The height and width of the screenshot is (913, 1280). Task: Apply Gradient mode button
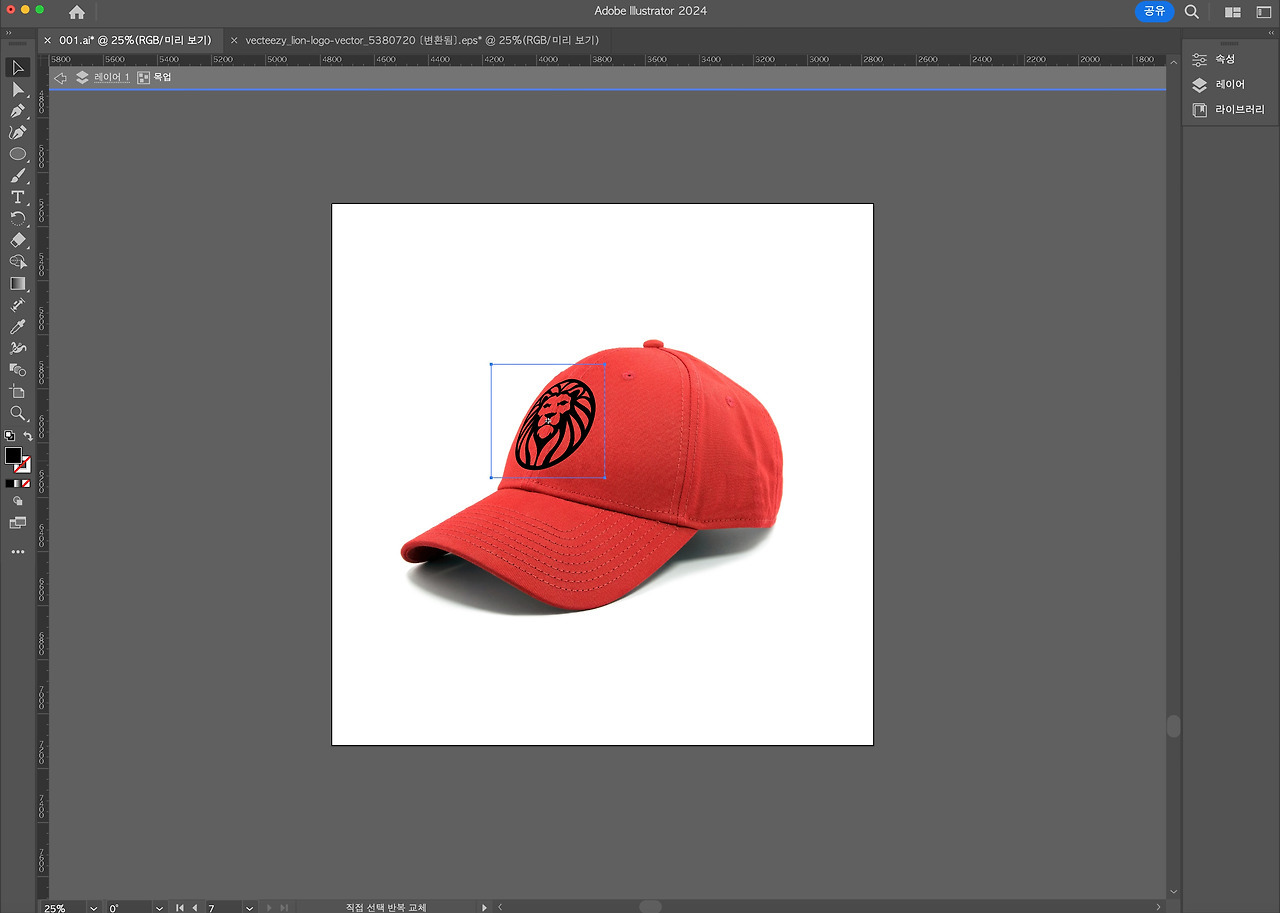tap(17, 483)
